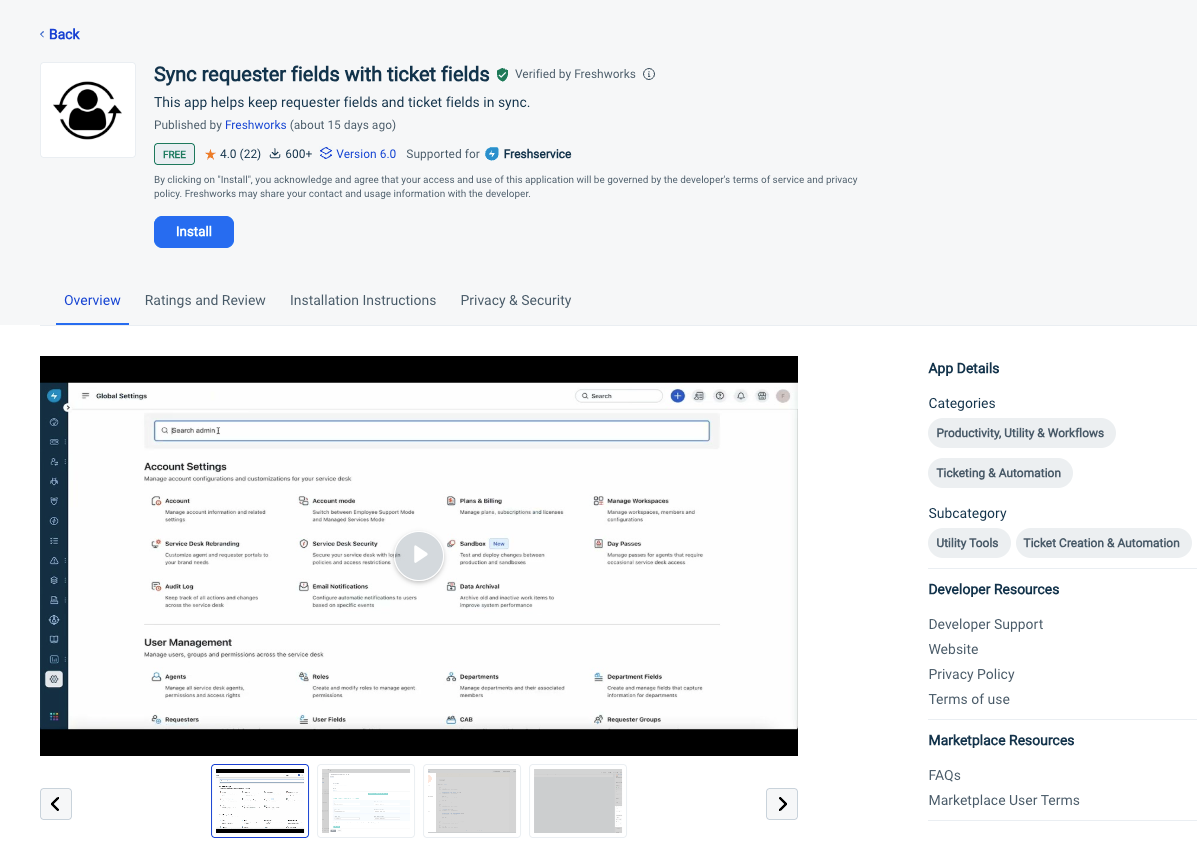Click the 'App Details' heading

point(963,369)
